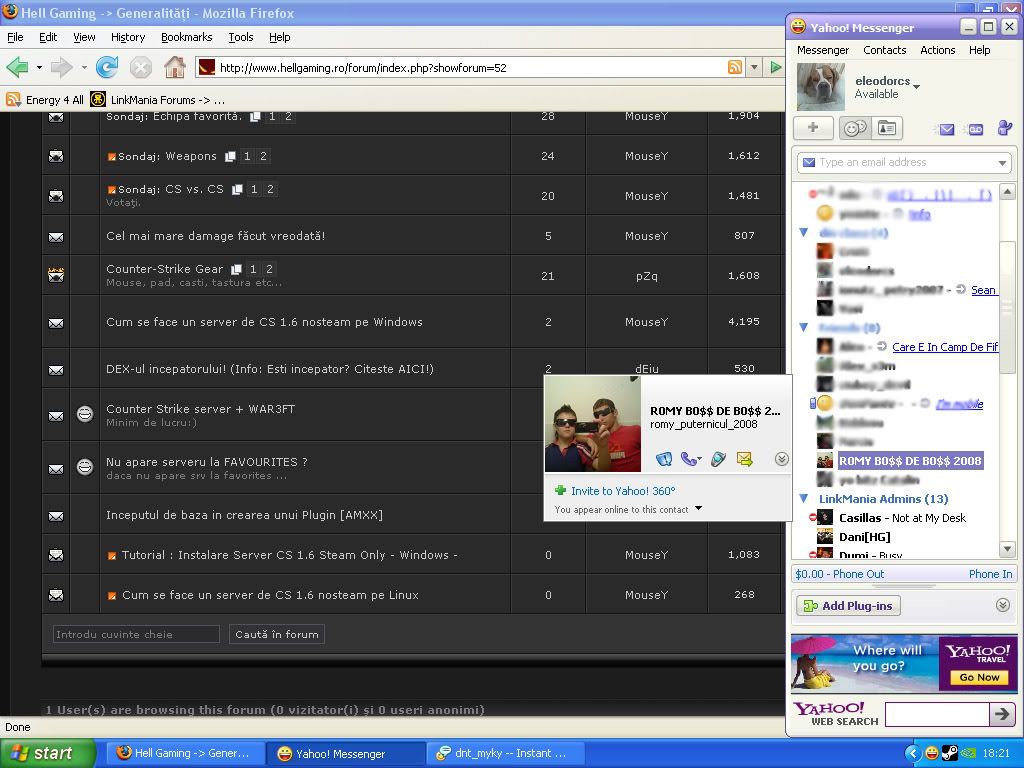Check voicemail icon in Messenger toolbar
This screenshot has height=768, width=1024.
click(976, 129)
